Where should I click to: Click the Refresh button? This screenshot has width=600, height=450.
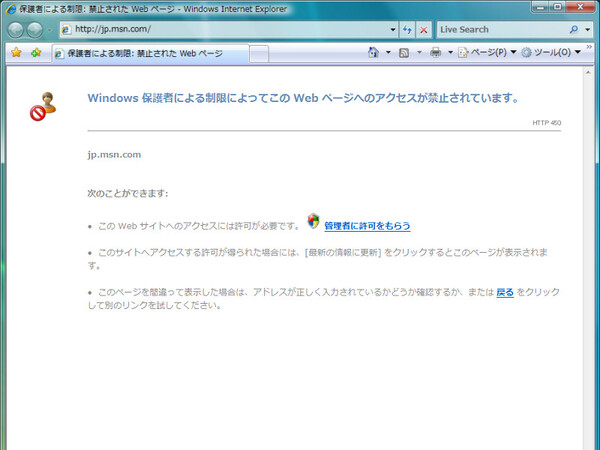click(407, 29)
